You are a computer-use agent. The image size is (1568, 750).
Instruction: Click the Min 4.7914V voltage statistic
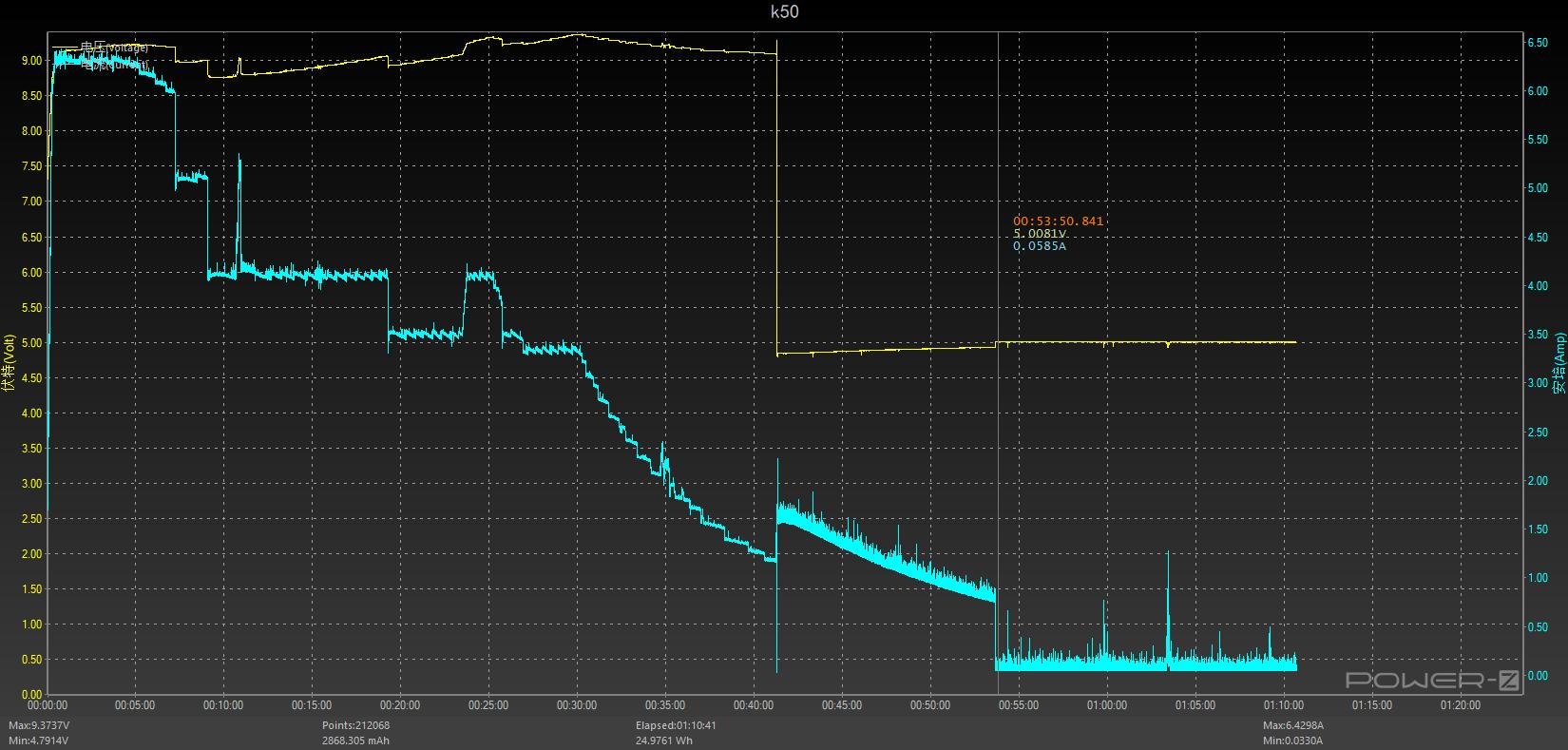39,740
